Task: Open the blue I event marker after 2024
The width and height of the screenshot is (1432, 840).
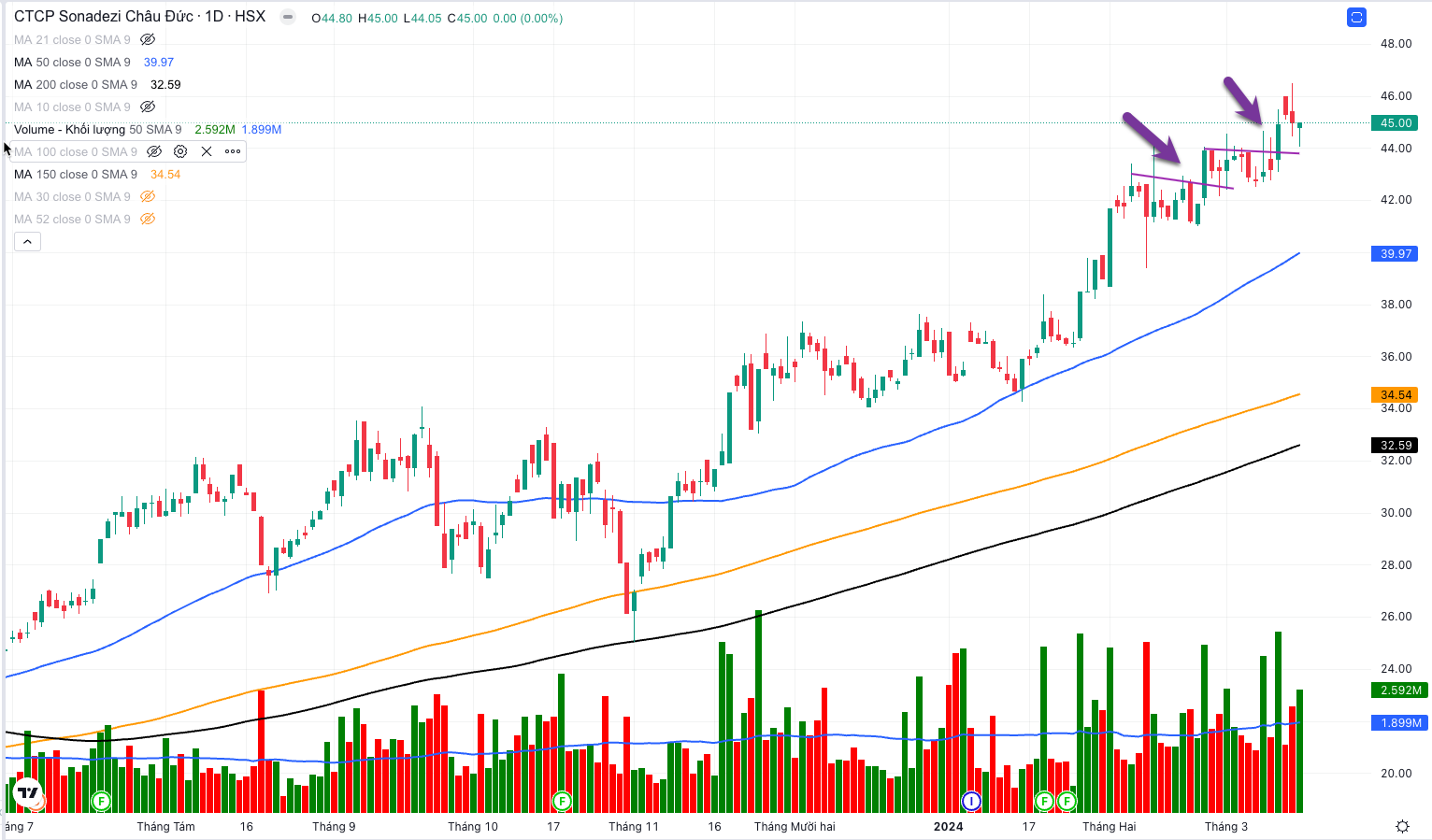Action: (971, 801)
